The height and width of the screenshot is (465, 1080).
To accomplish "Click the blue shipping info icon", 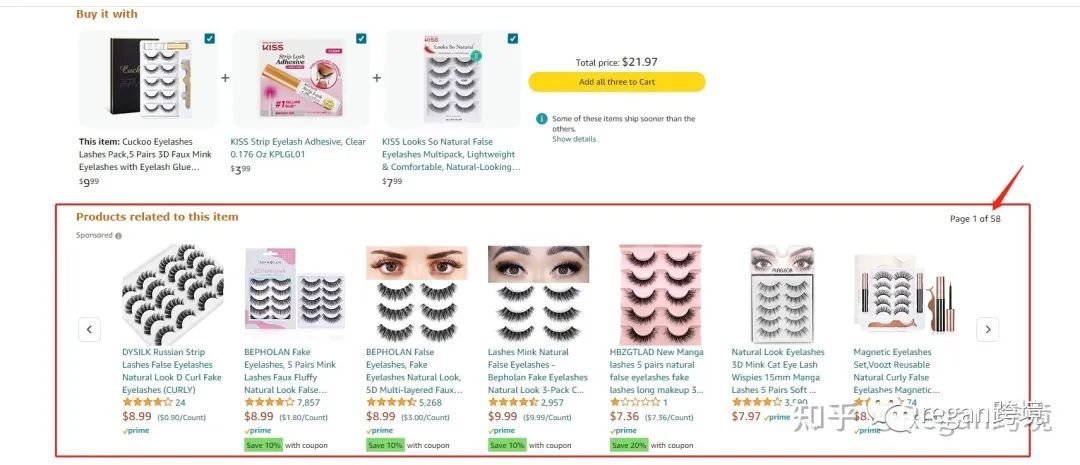I will (x=541, y=118).
